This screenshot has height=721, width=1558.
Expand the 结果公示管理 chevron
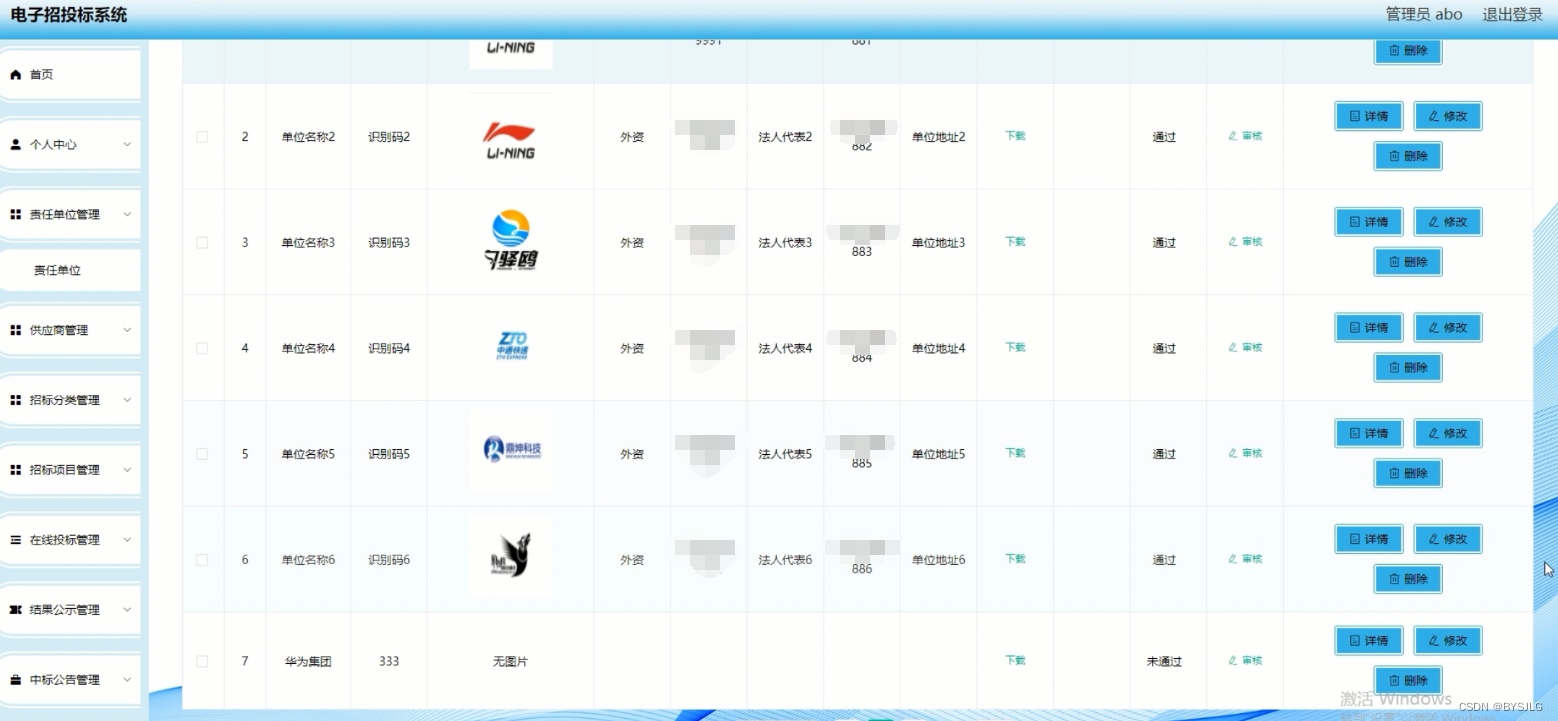127,610
